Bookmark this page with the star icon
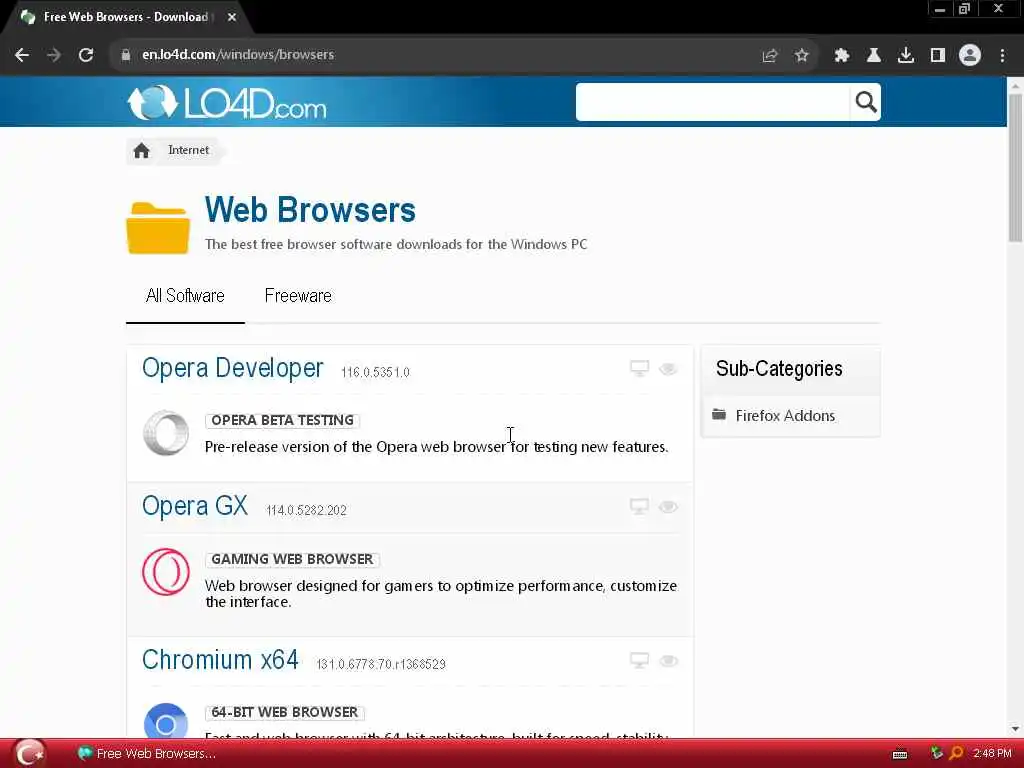Image resolution: width=1024 pixels, height=768 pixels. pyautogui.click(x=802, y=56)
